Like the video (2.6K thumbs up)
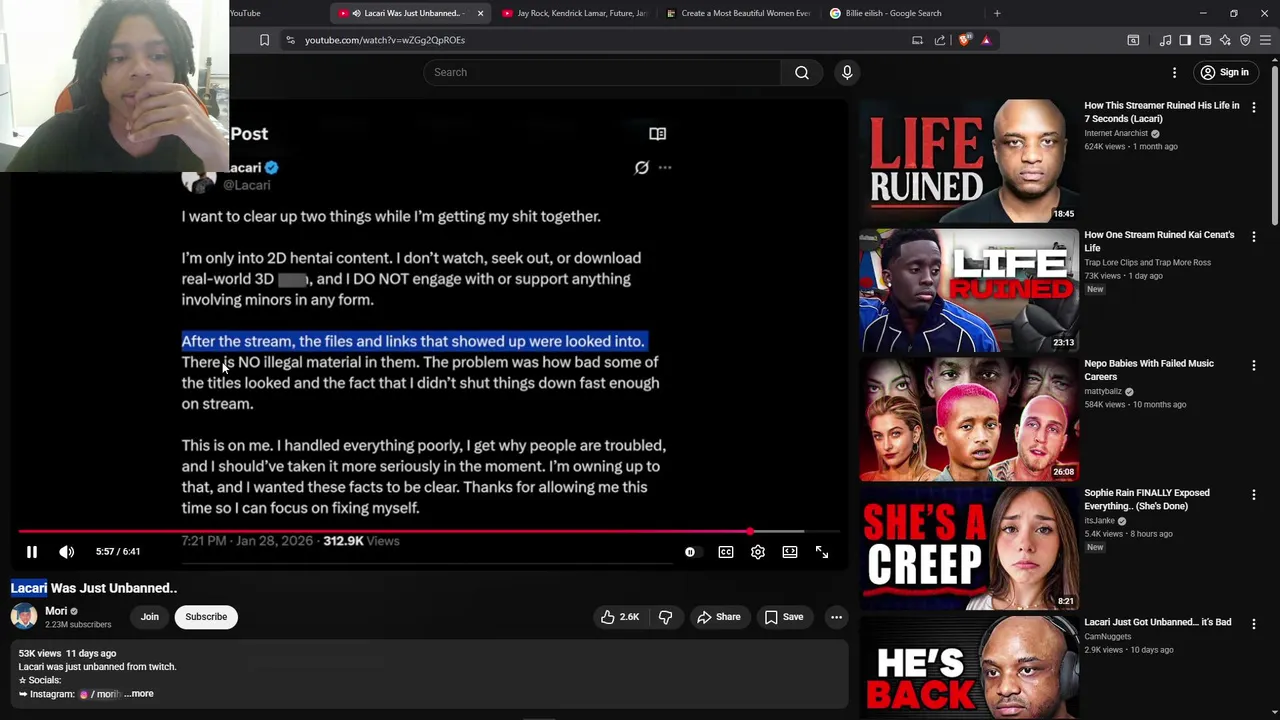 point(620,617)
